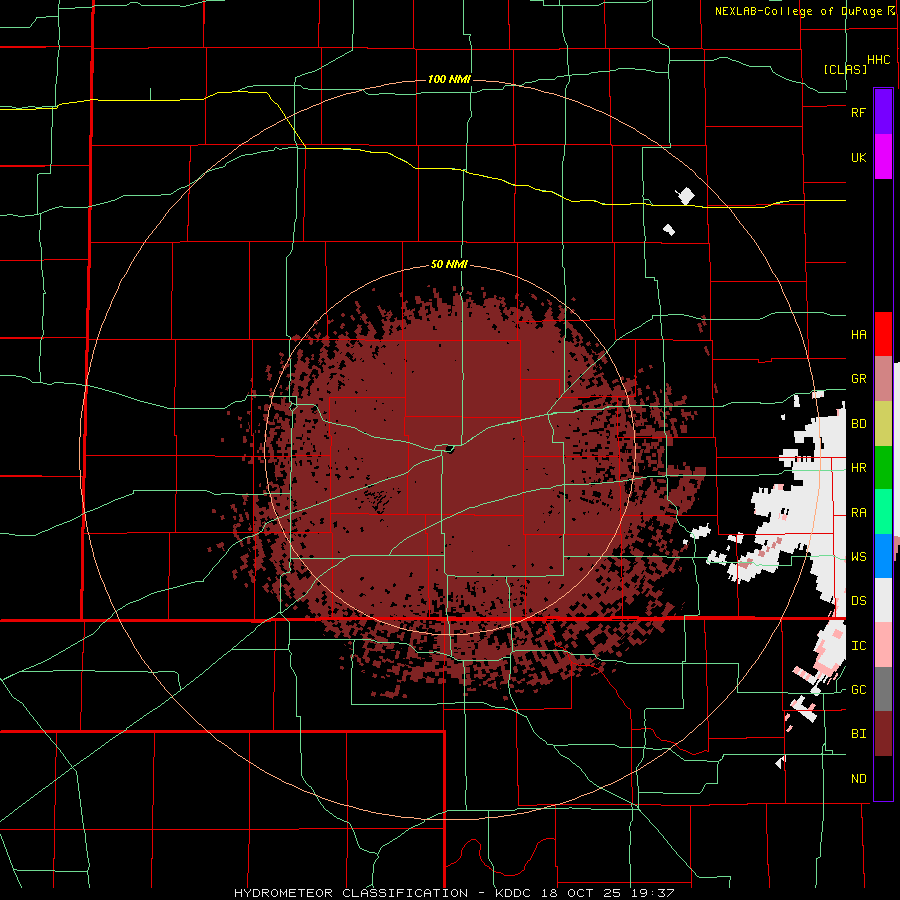Viewport: 900px width, 900px height.
Task: Select the pink IC legend color swatch
Action: pyautogui.click(x=883, y=645)
